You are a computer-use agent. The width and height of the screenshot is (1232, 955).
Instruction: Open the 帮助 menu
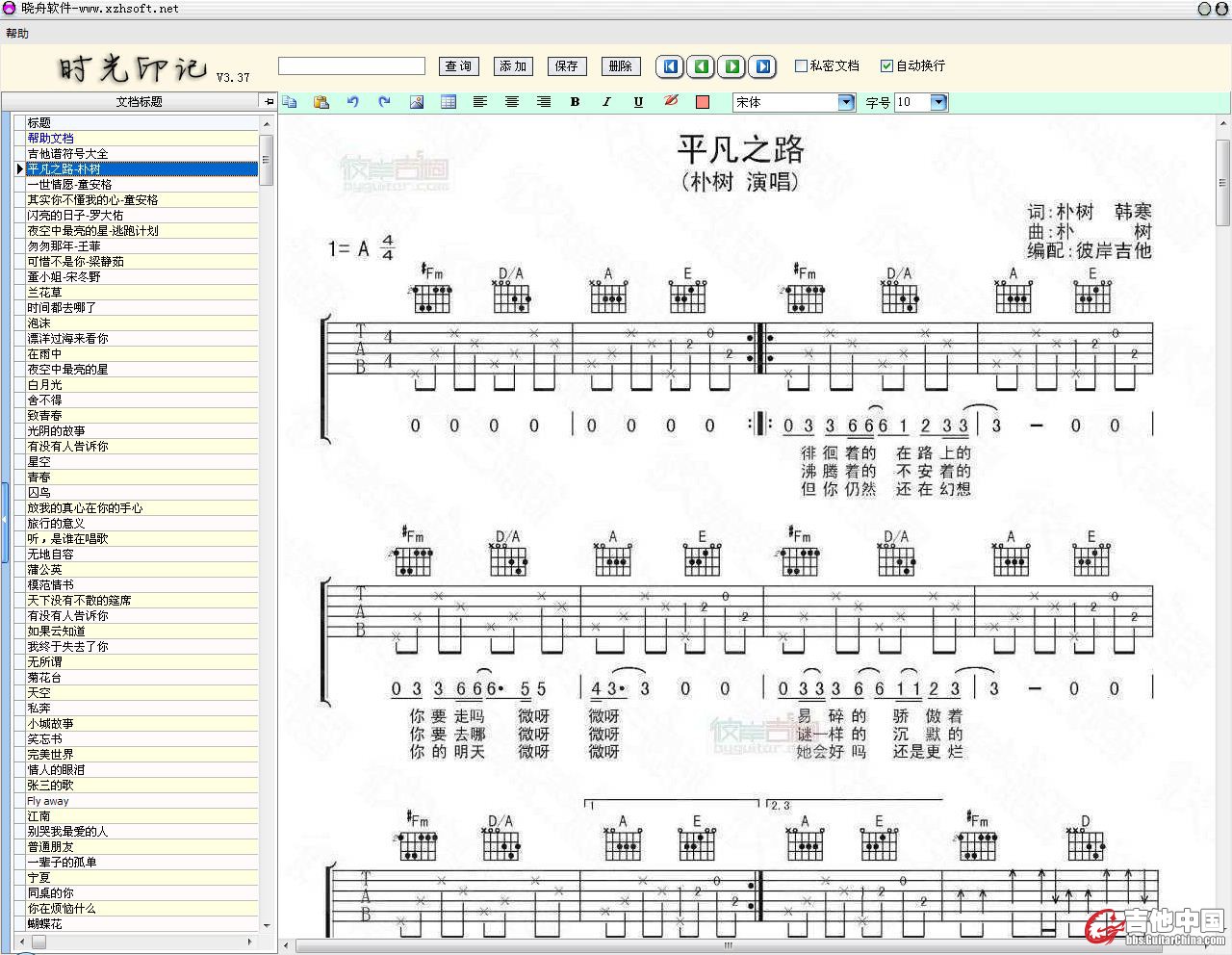[x=17, y=34]
